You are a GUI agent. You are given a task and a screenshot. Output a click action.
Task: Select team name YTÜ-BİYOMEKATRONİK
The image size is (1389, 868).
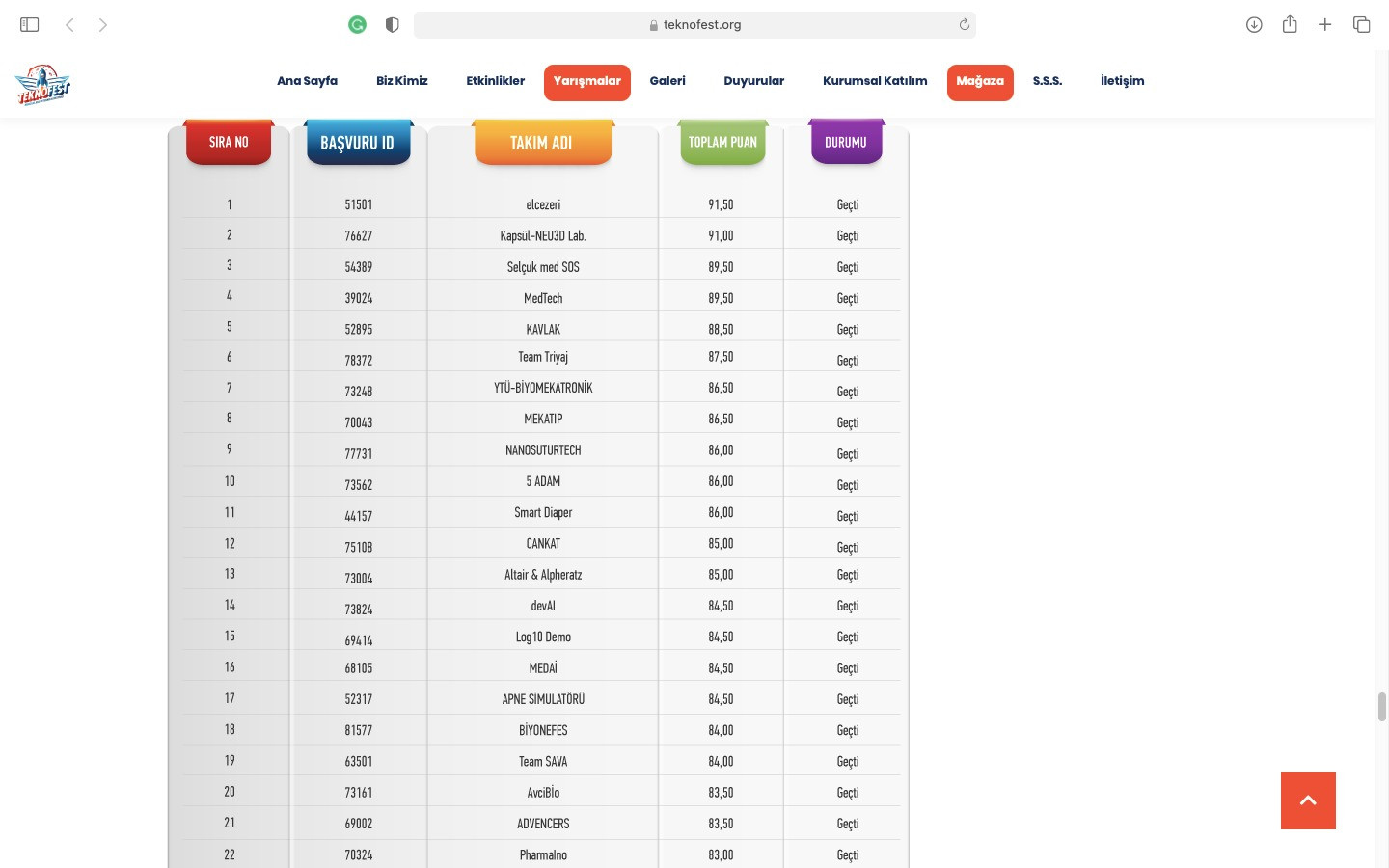click(543, 388)
